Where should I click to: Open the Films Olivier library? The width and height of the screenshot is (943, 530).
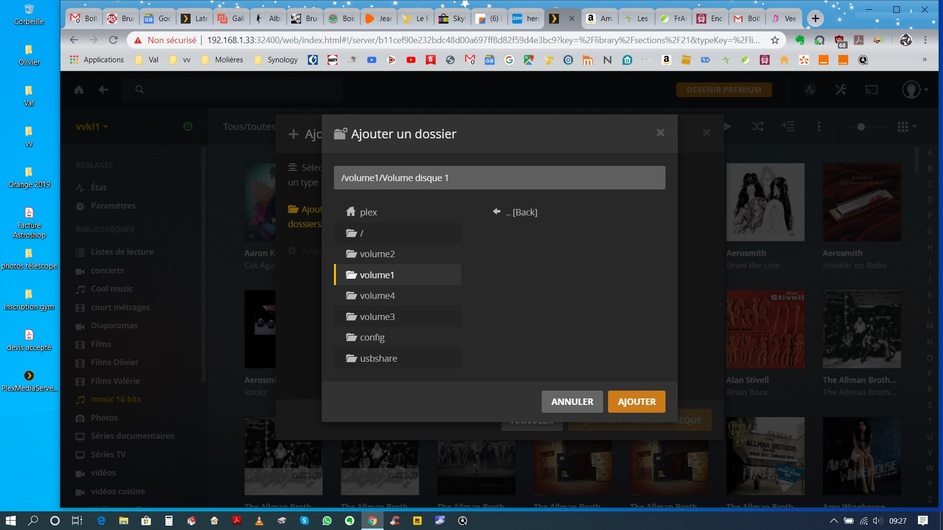point(114,362)
